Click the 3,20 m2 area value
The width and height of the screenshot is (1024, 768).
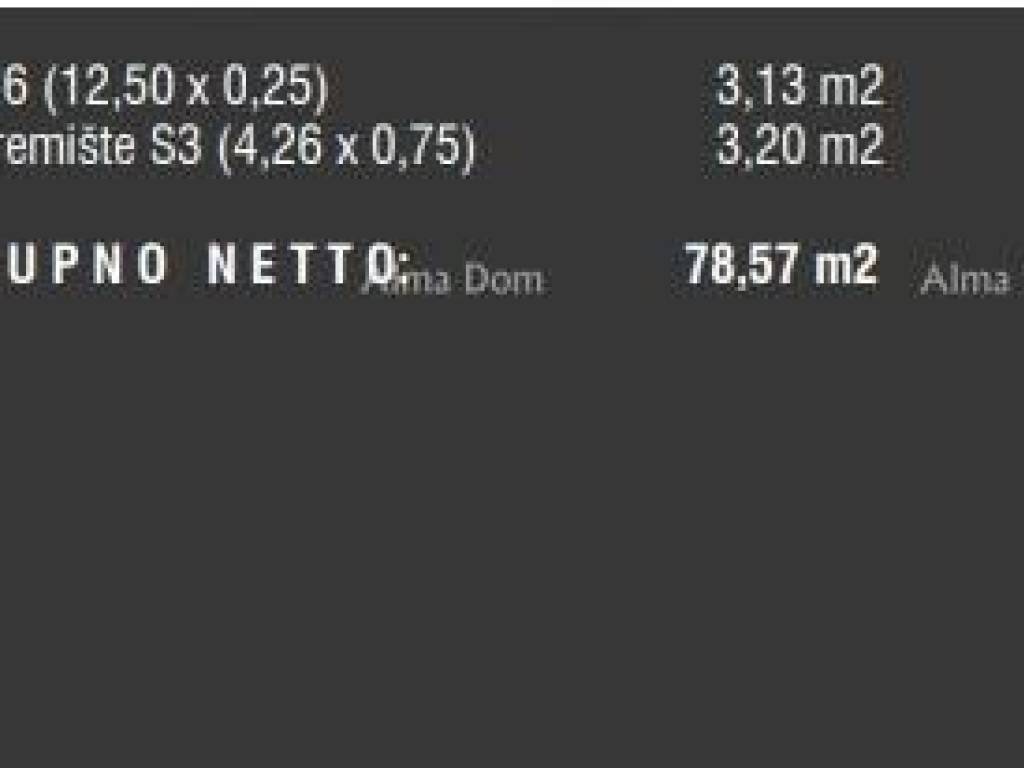pyautogui.click(x=799, y=148)
